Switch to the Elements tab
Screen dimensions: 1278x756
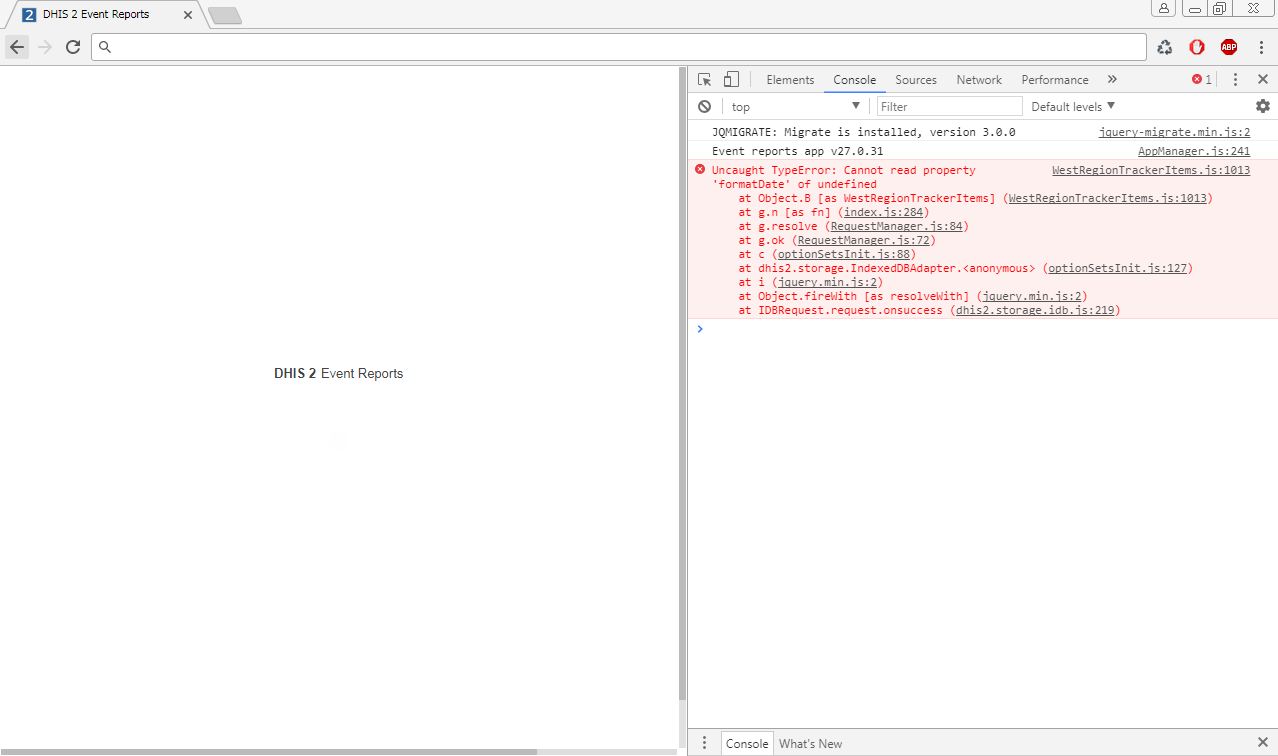790,80
